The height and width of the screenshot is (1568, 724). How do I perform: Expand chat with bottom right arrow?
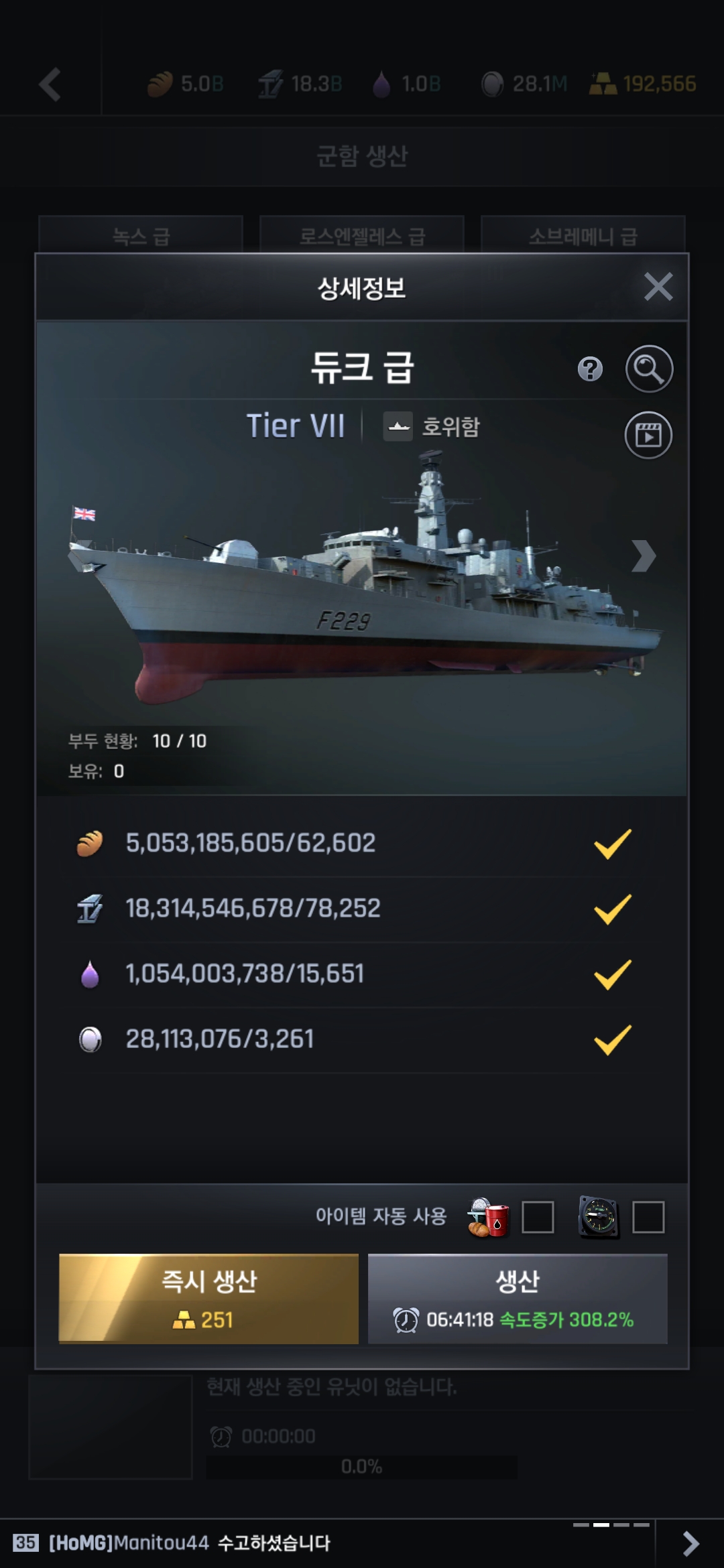690,1543
